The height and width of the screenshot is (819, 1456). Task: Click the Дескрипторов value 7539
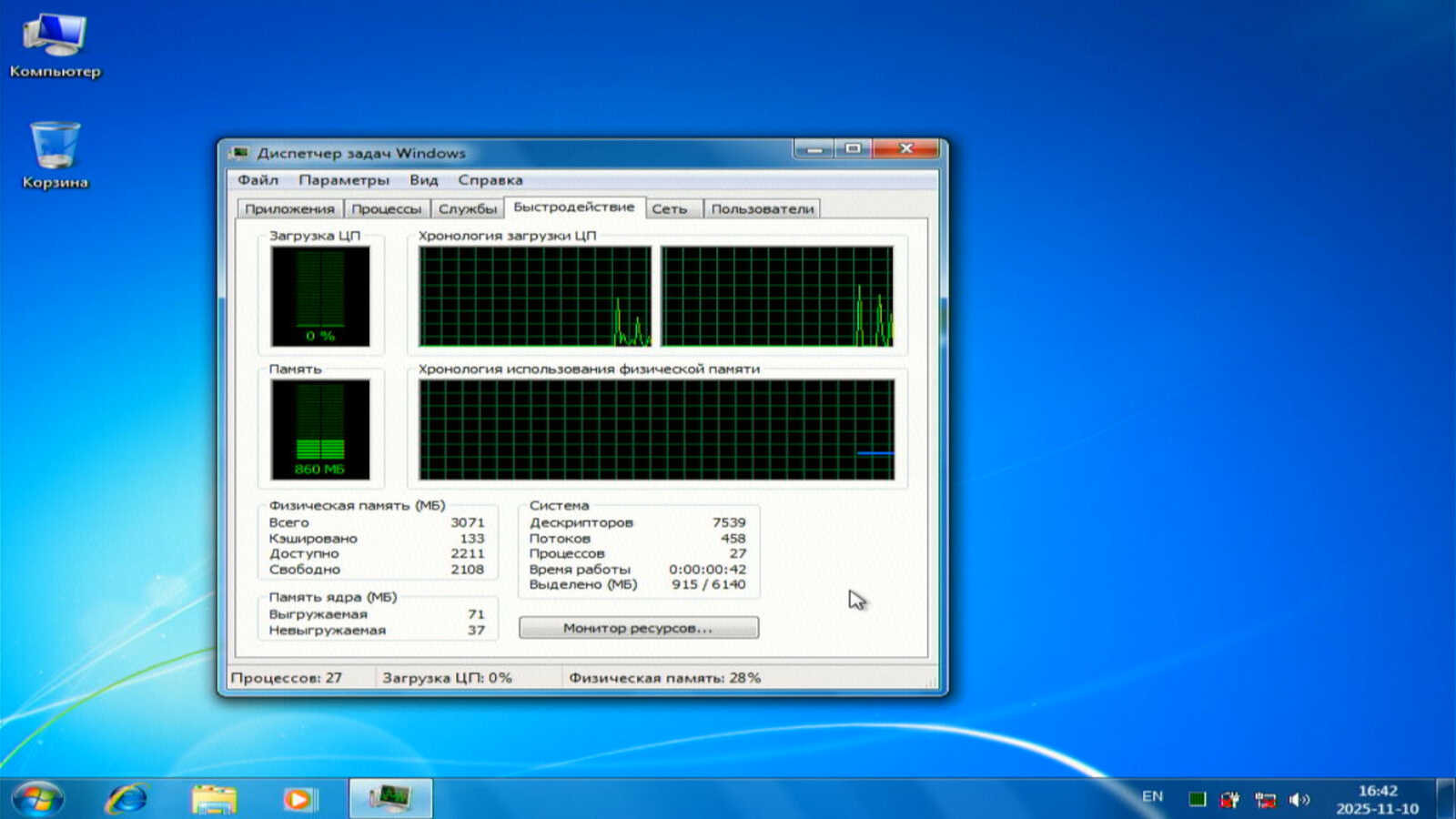pos(729,522)
